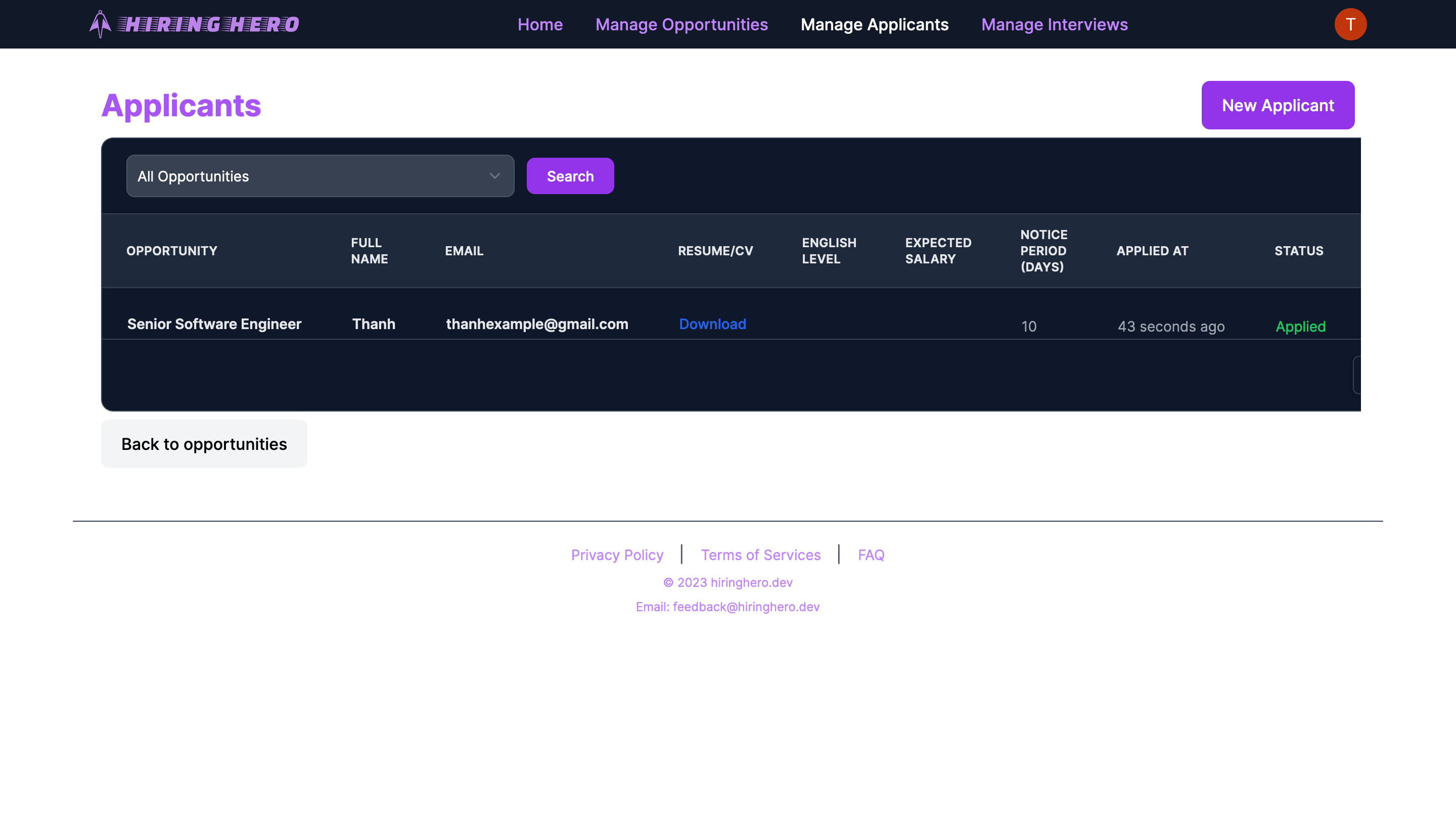This screenshot has width=1456, height=824.
Task: Click the HiringHero rocket logo
Action: click(x=194, y=24)
